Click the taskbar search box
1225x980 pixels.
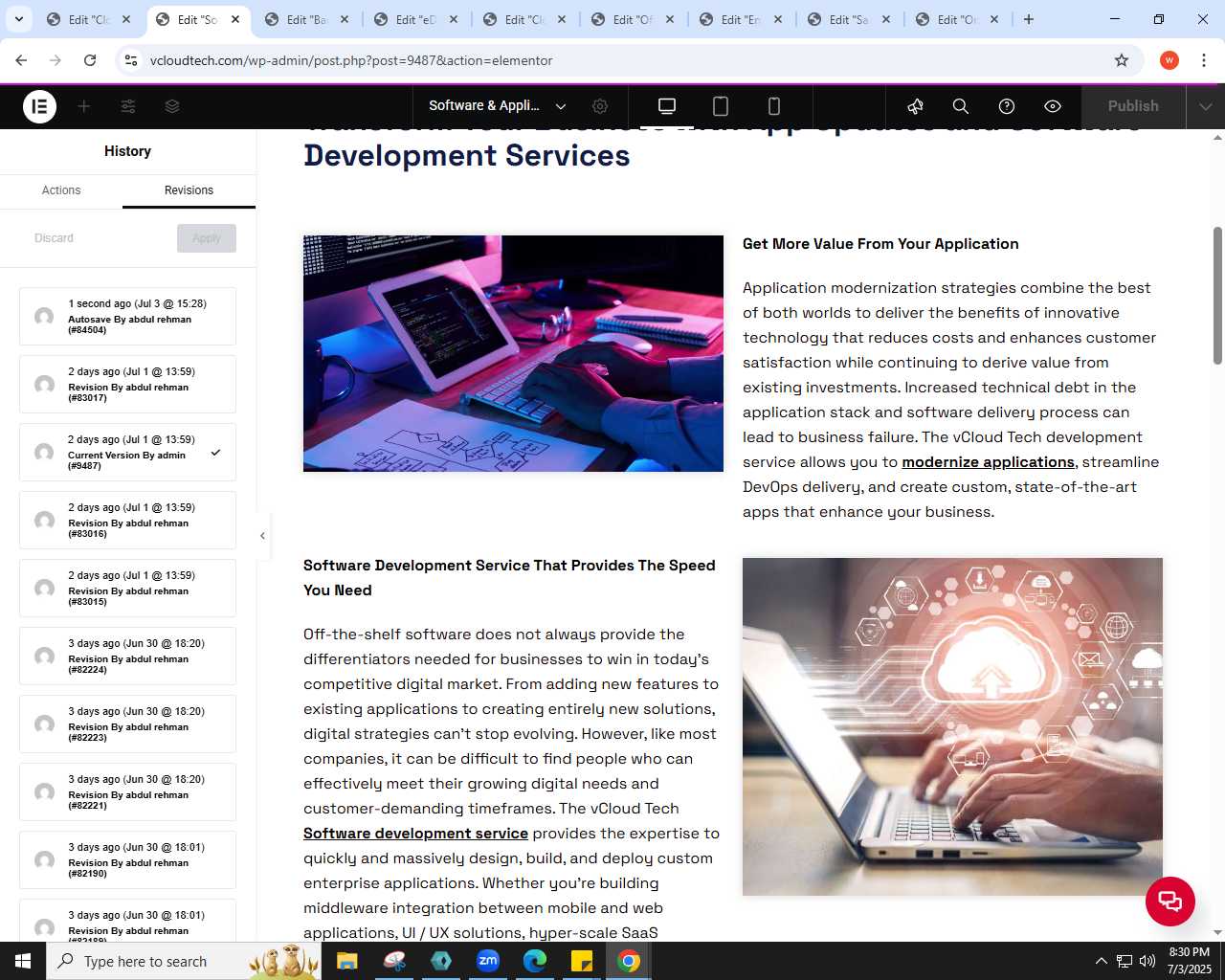pos(185,961)
